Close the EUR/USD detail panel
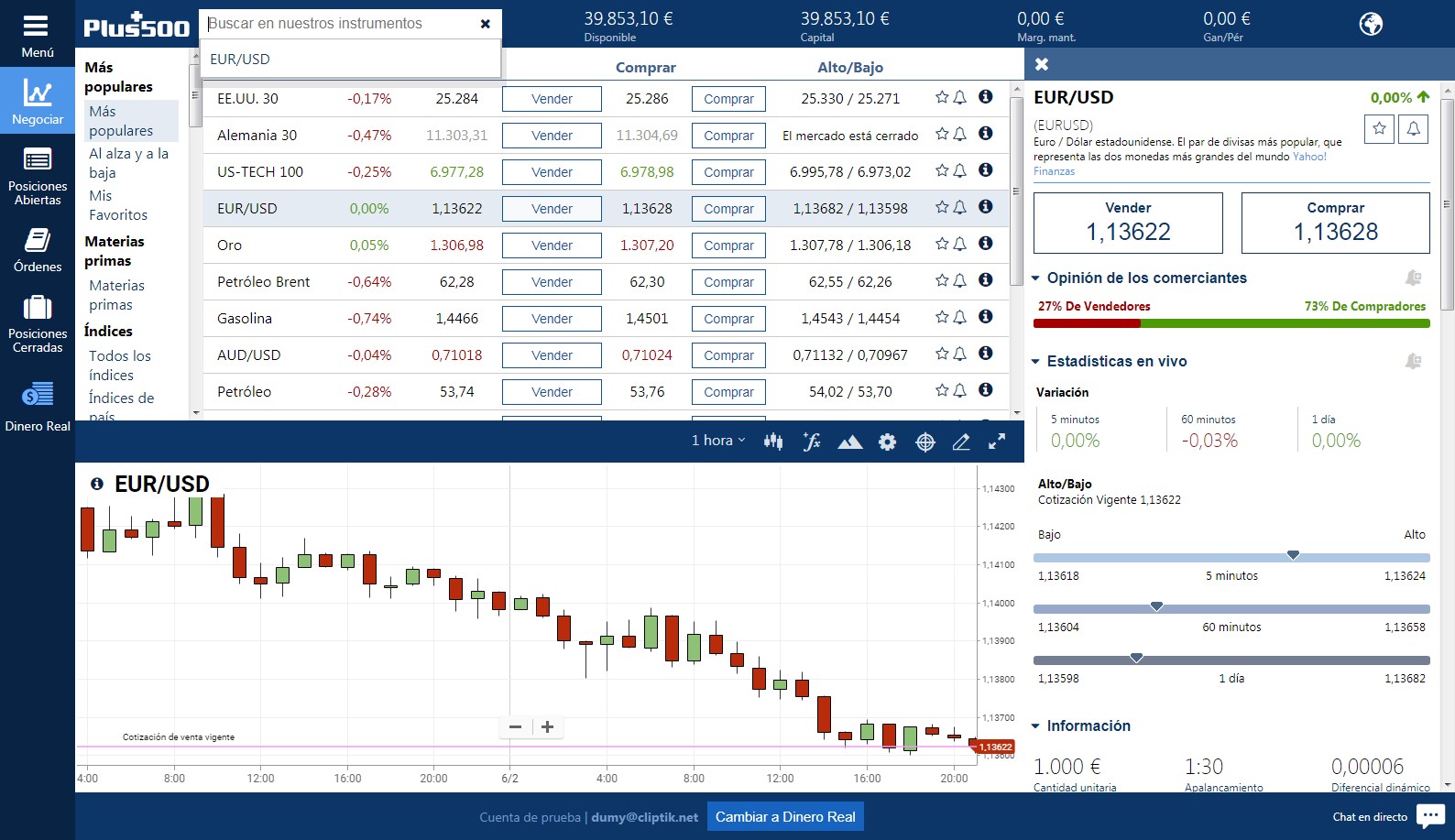Image resolution: width=1455 pixels, height=840 pixels. (x=1042, y=64)
